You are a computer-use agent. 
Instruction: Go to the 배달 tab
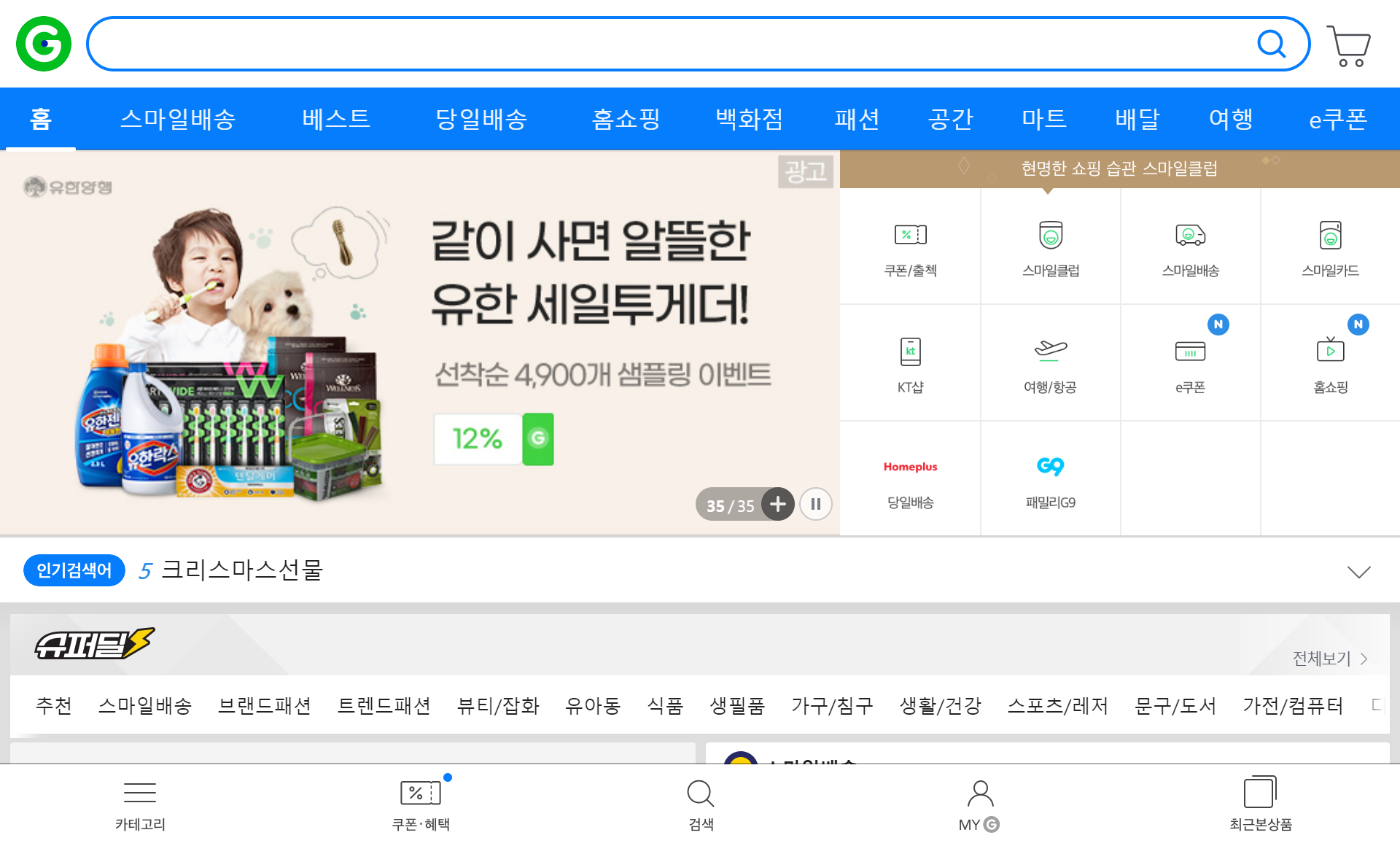(1137, 119)
